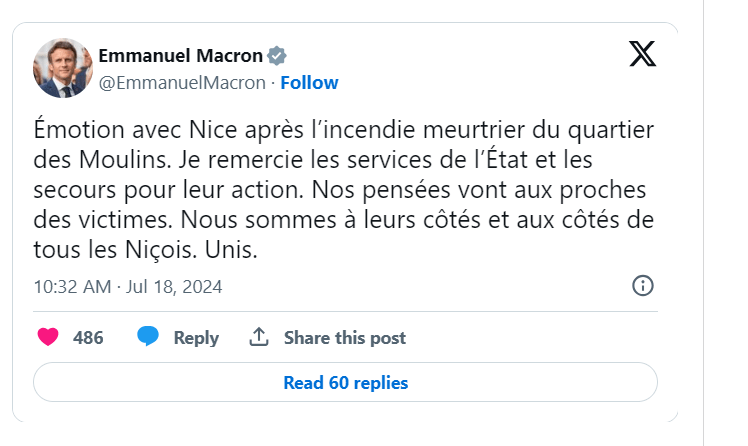Click the X logo icon
The height and width of the screenshot is (446, 748).
coord(643,54)
